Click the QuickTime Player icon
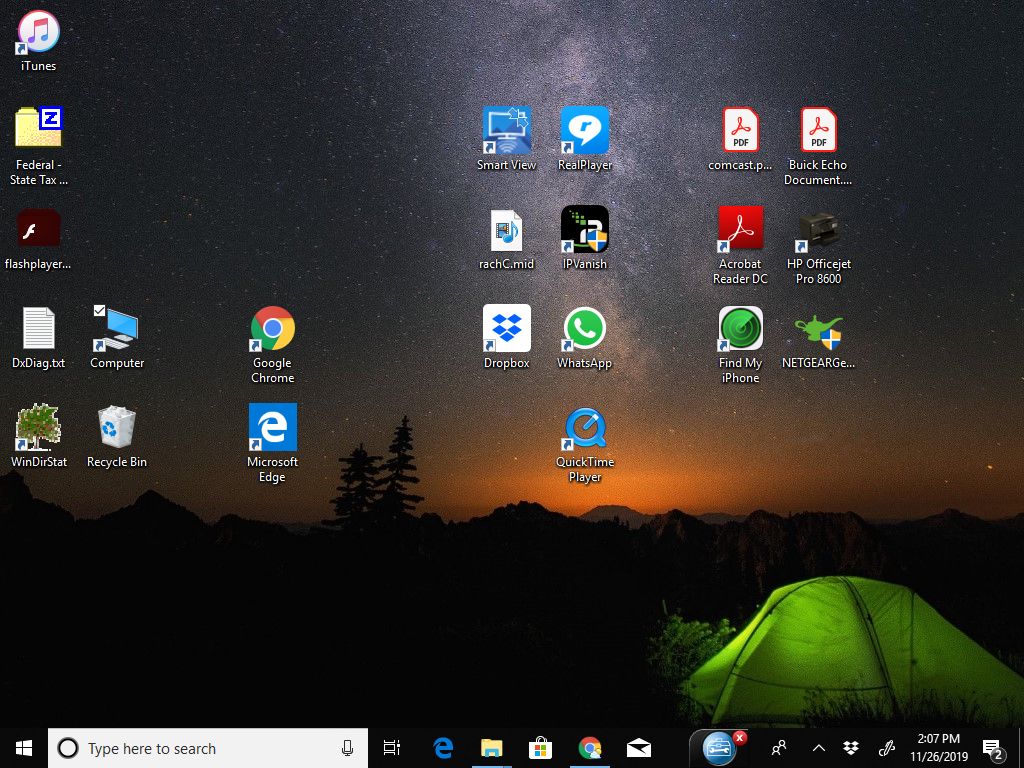The height and width of the screenshot is (768, 1024). 585,428
